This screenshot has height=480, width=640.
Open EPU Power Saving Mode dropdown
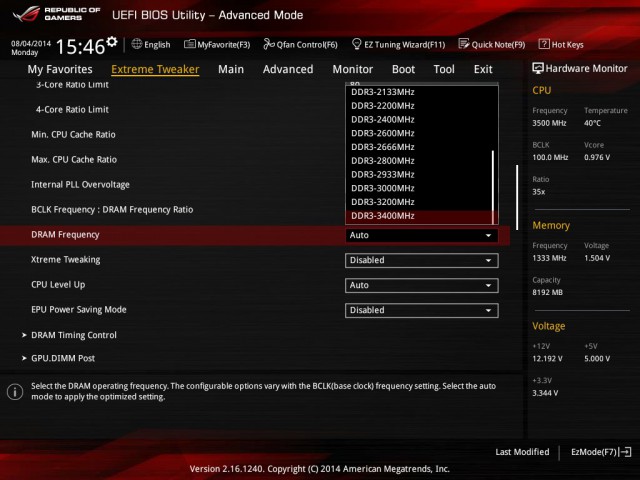pyautogui.click(x=422, y=310)
